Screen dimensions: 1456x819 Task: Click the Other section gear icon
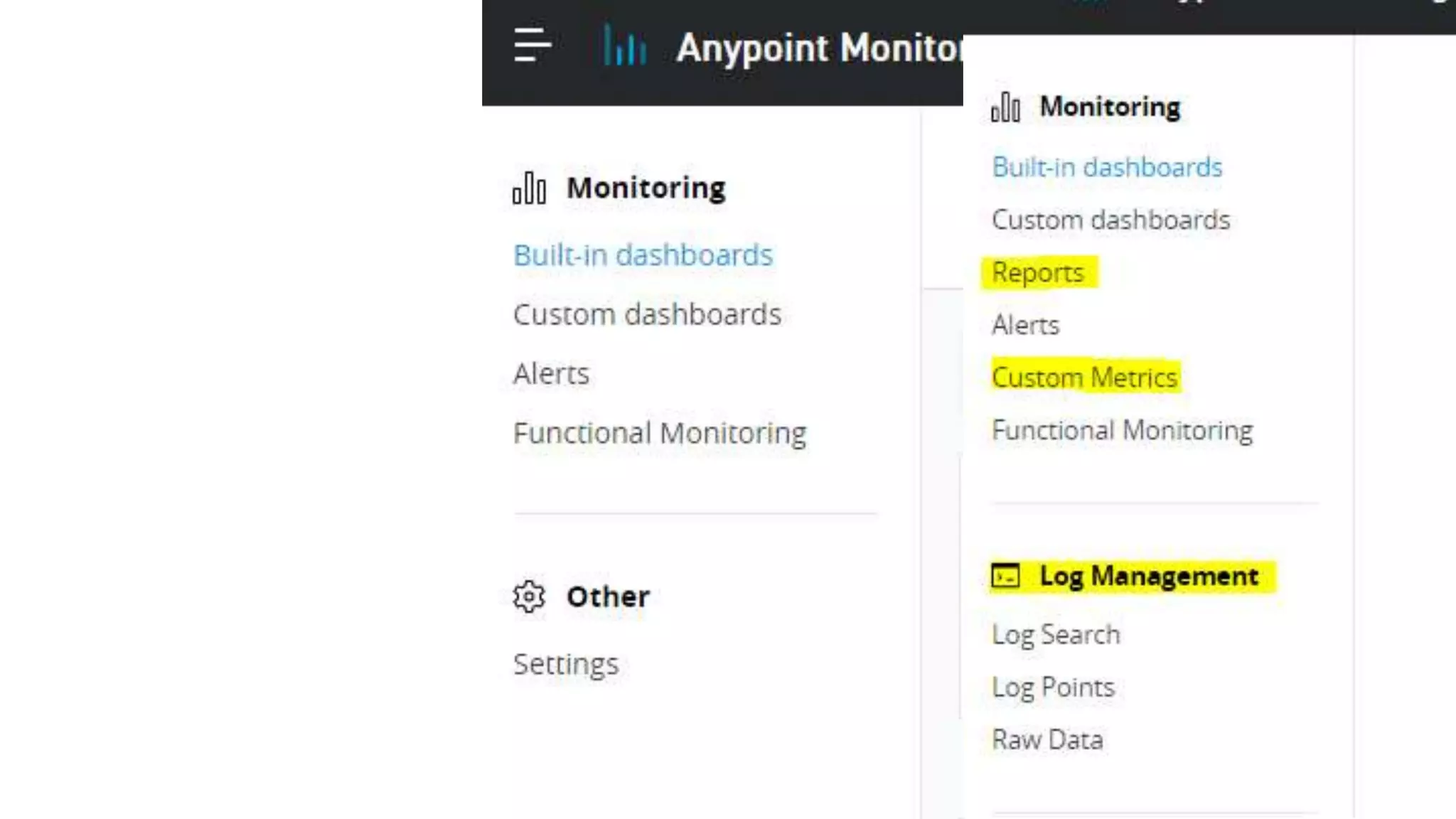tap(529, 596)
